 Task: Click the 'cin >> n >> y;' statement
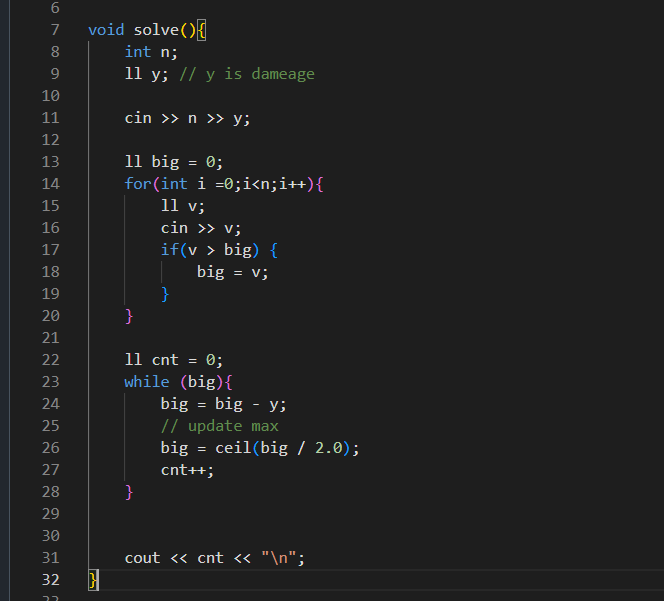tap(187, 117)
